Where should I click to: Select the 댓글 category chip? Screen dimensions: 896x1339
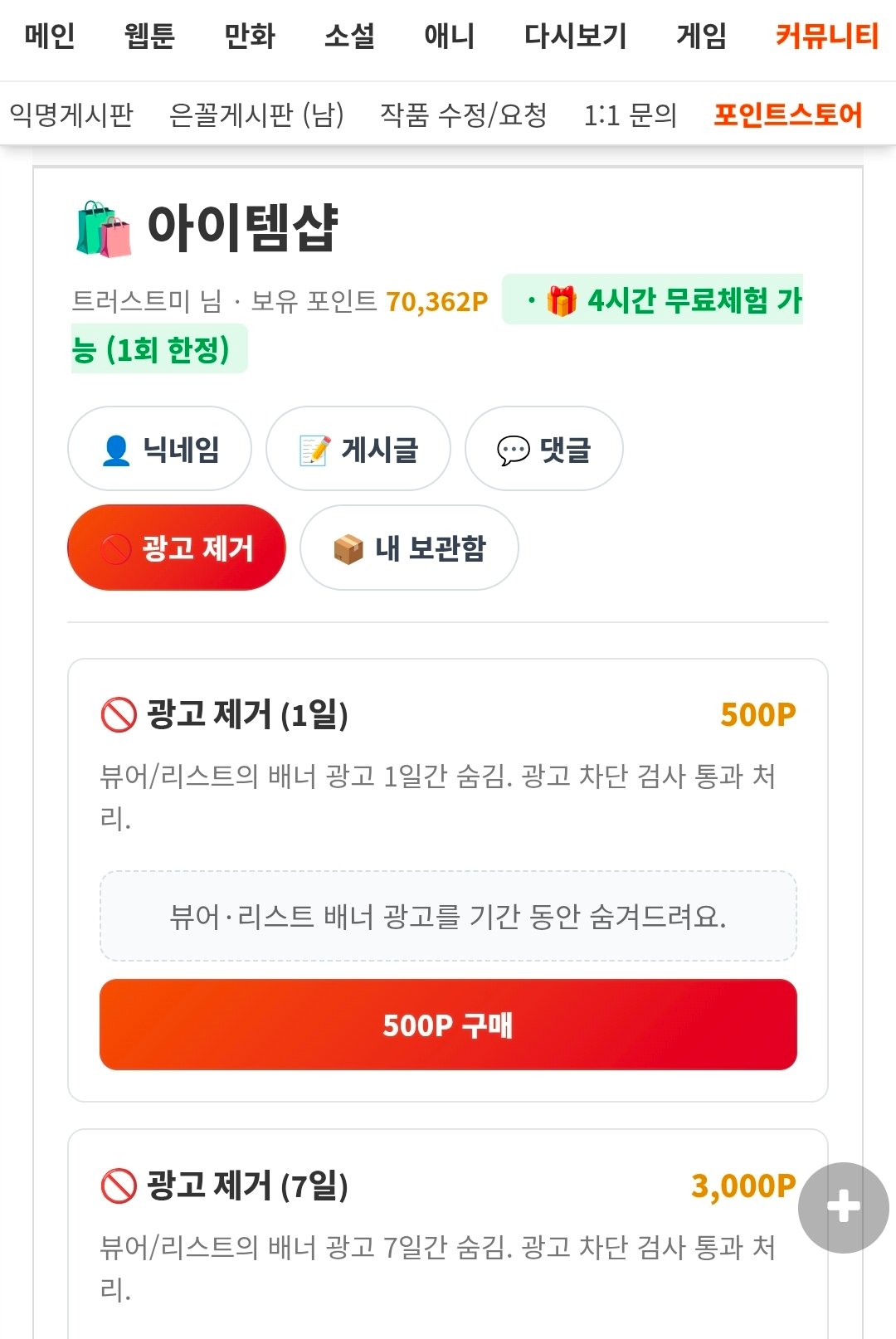coord(544,449)
